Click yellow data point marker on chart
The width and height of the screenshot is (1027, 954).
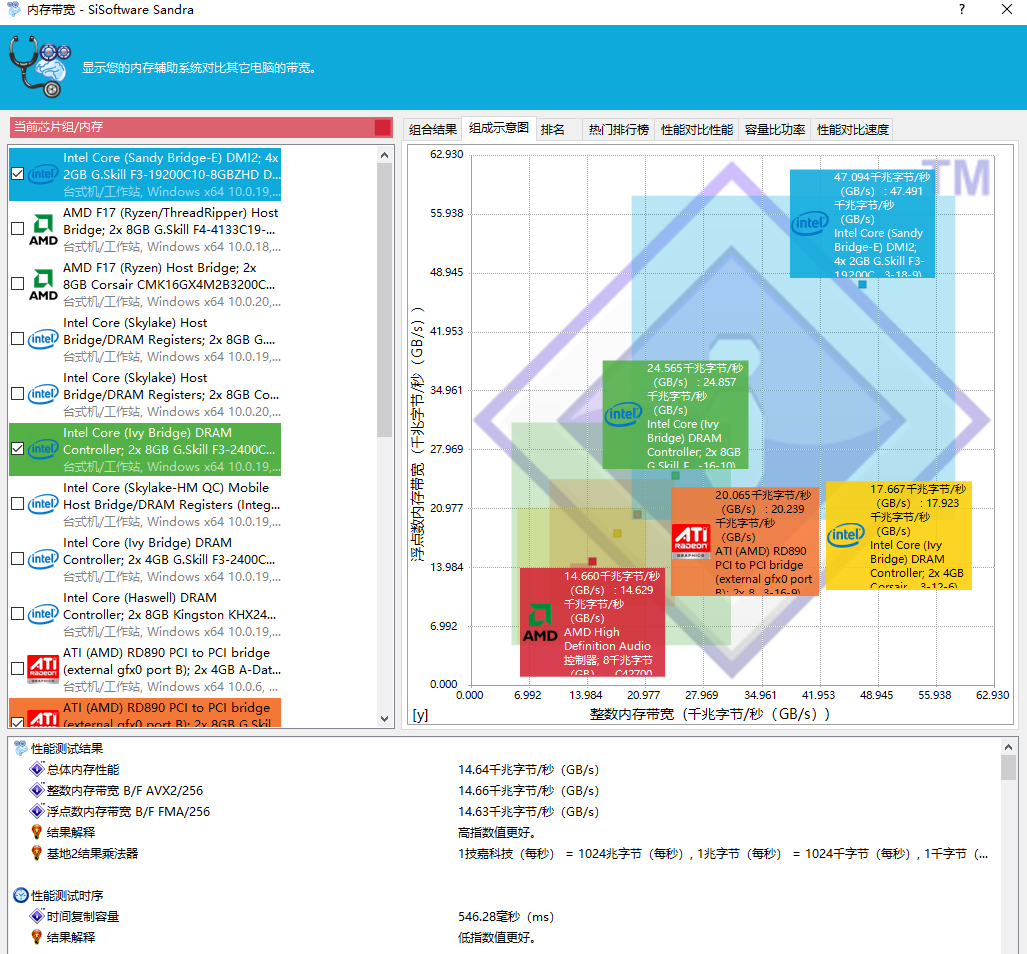[617, 534]
